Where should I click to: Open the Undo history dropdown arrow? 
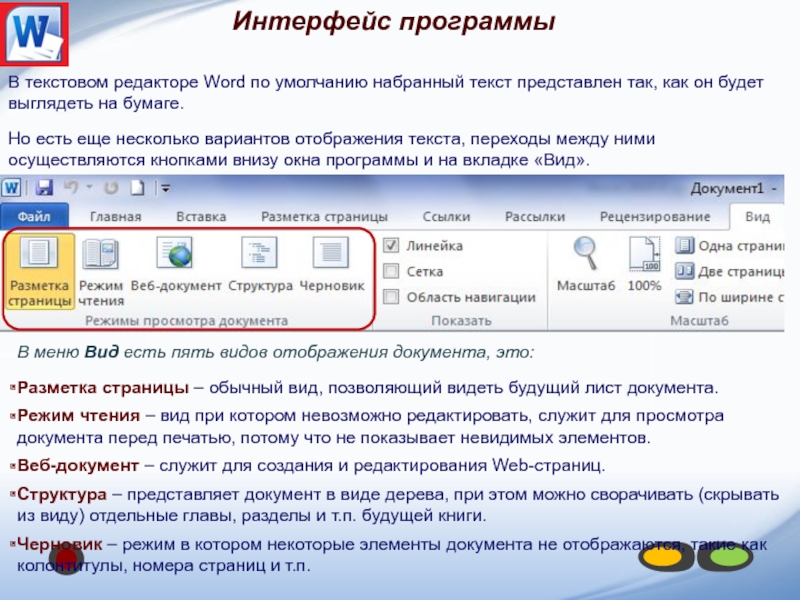click(89, 188)
